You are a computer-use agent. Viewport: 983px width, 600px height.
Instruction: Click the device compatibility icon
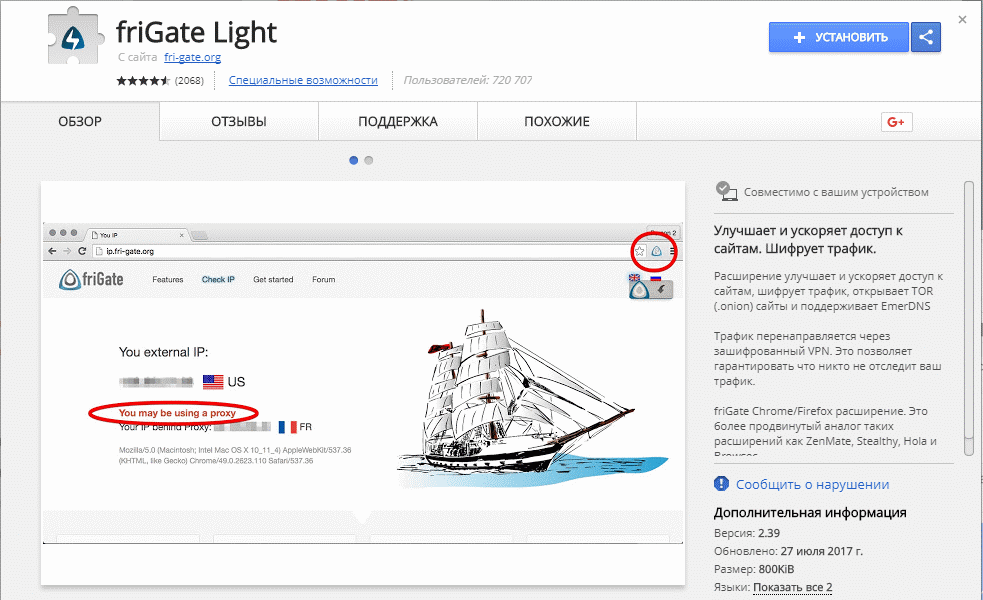[x=726, y=191]
